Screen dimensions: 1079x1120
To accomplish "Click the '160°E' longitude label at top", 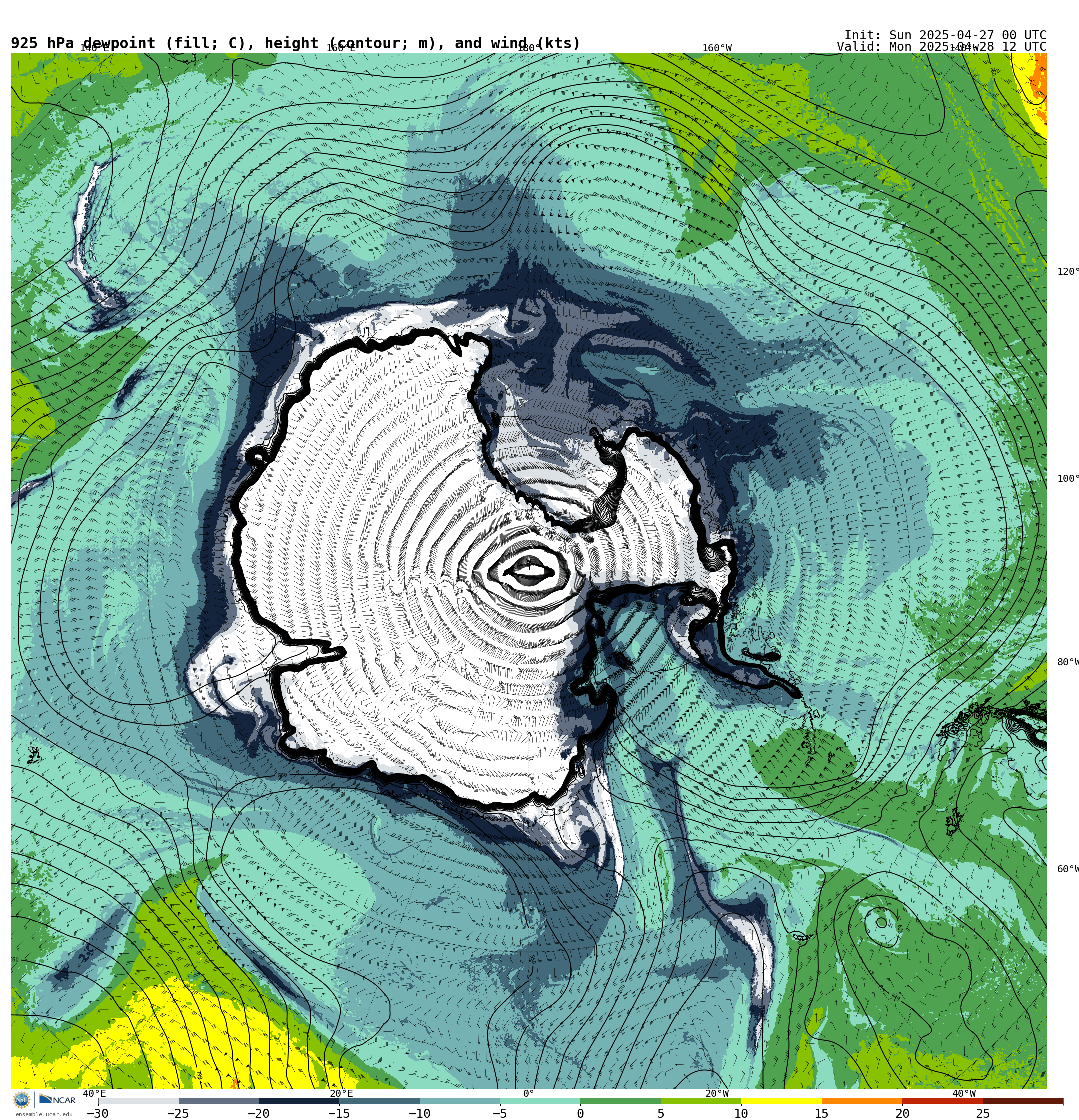I will [341, 48].
